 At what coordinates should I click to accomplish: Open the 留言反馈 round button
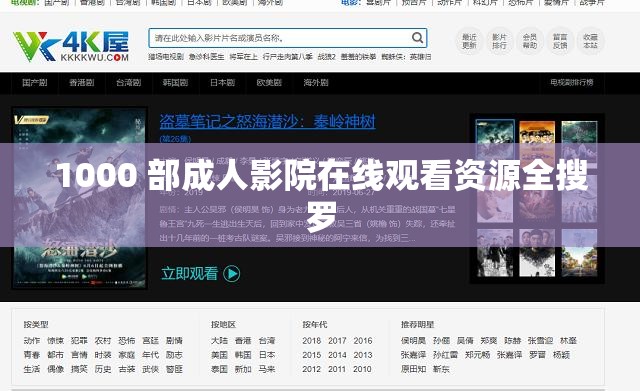coord(560,41)
